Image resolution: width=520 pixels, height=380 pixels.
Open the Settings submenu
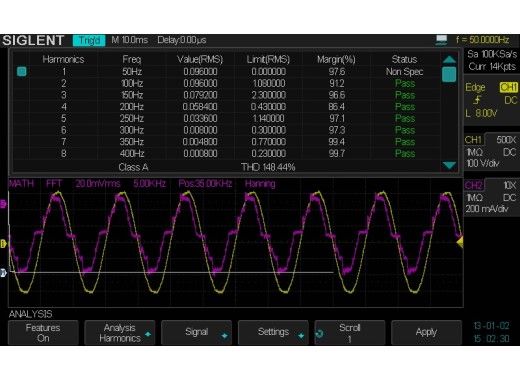(273, 332)
